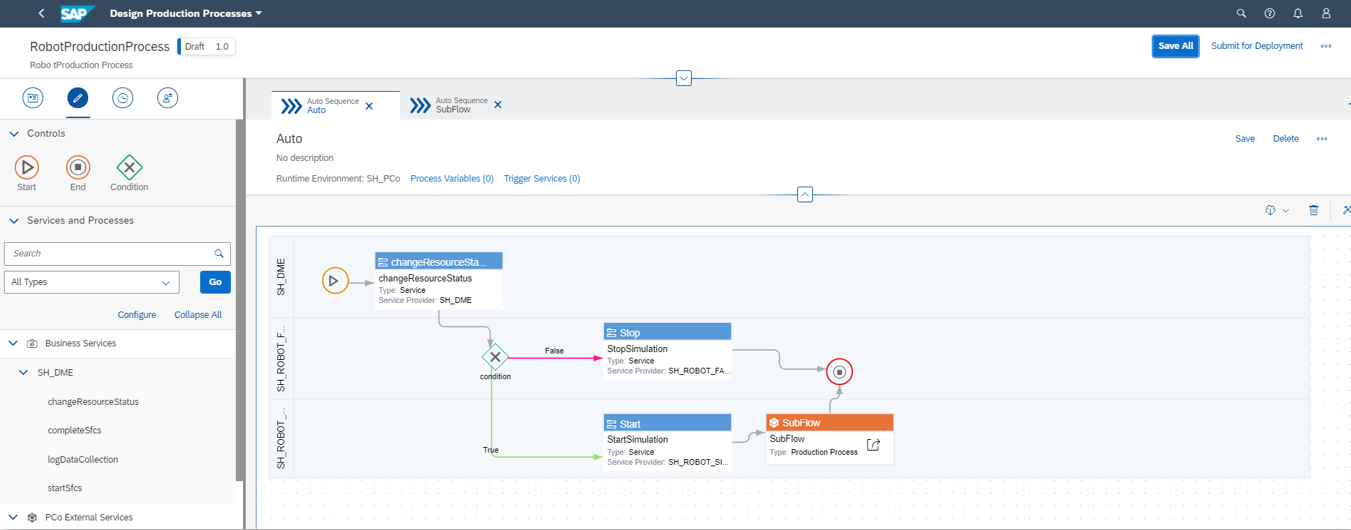Pick the Condition control icon
This screenshot has width=1351, height=530.
tap(129, 167)
